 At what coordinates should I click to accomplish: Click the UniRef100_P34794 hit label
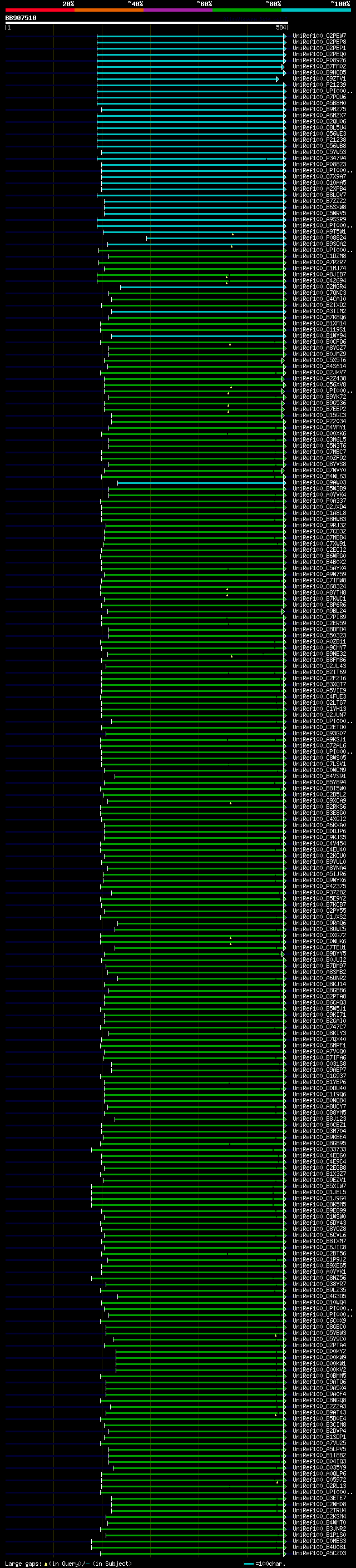click(319, 159)
